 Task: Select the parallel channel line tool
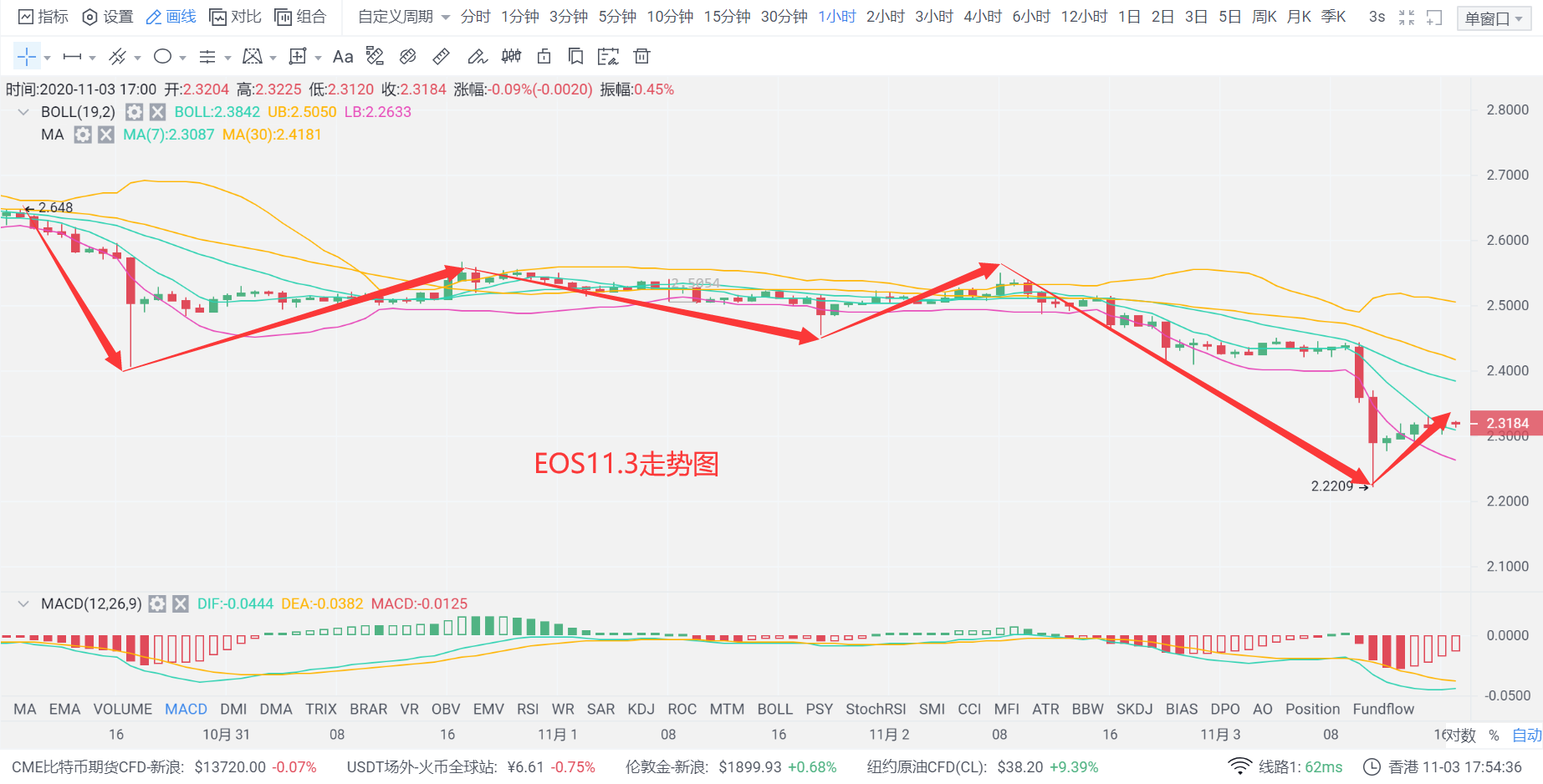tap(118, 57)
